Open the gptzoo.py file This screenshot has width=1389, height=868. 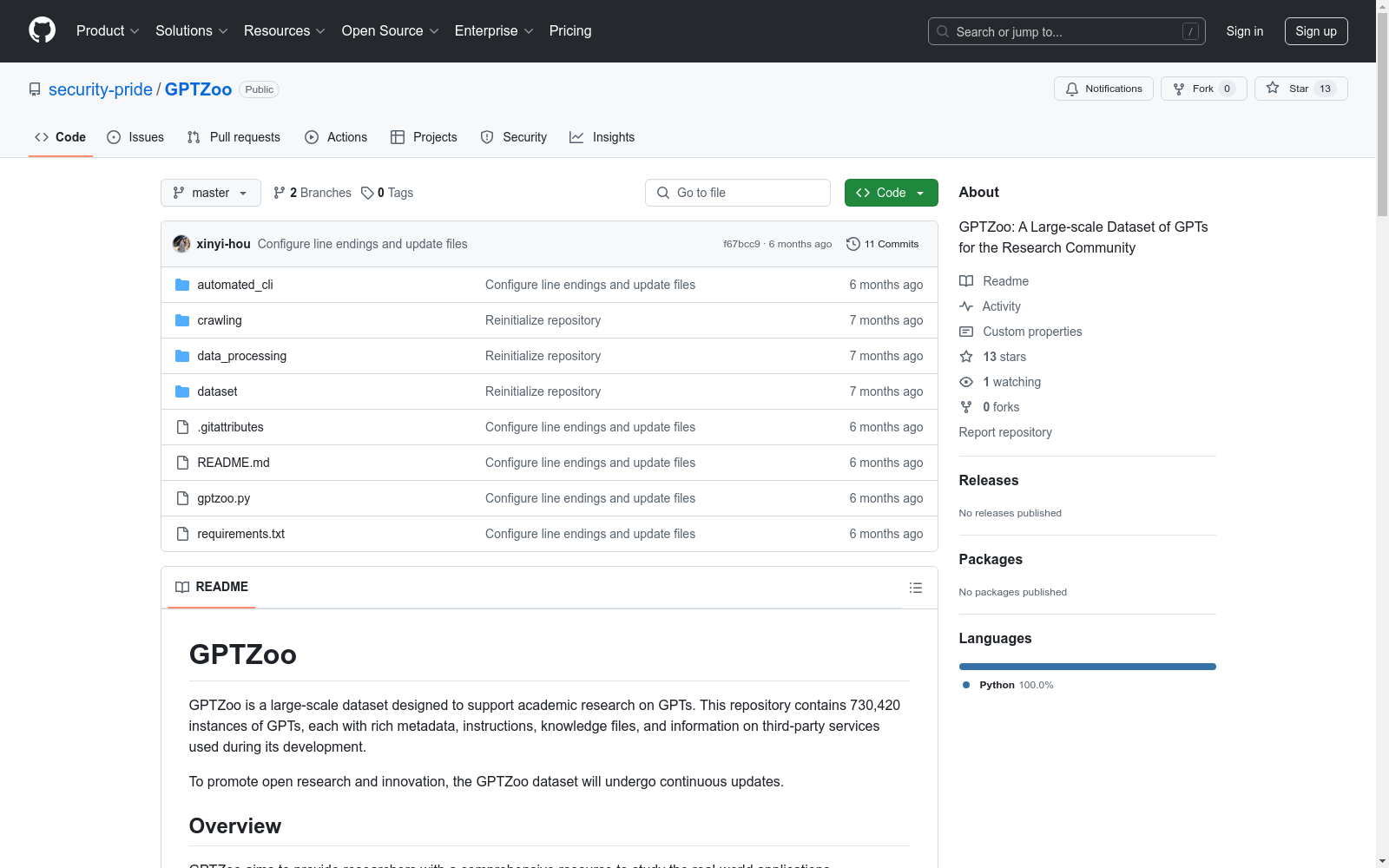[x=223, y=498]
